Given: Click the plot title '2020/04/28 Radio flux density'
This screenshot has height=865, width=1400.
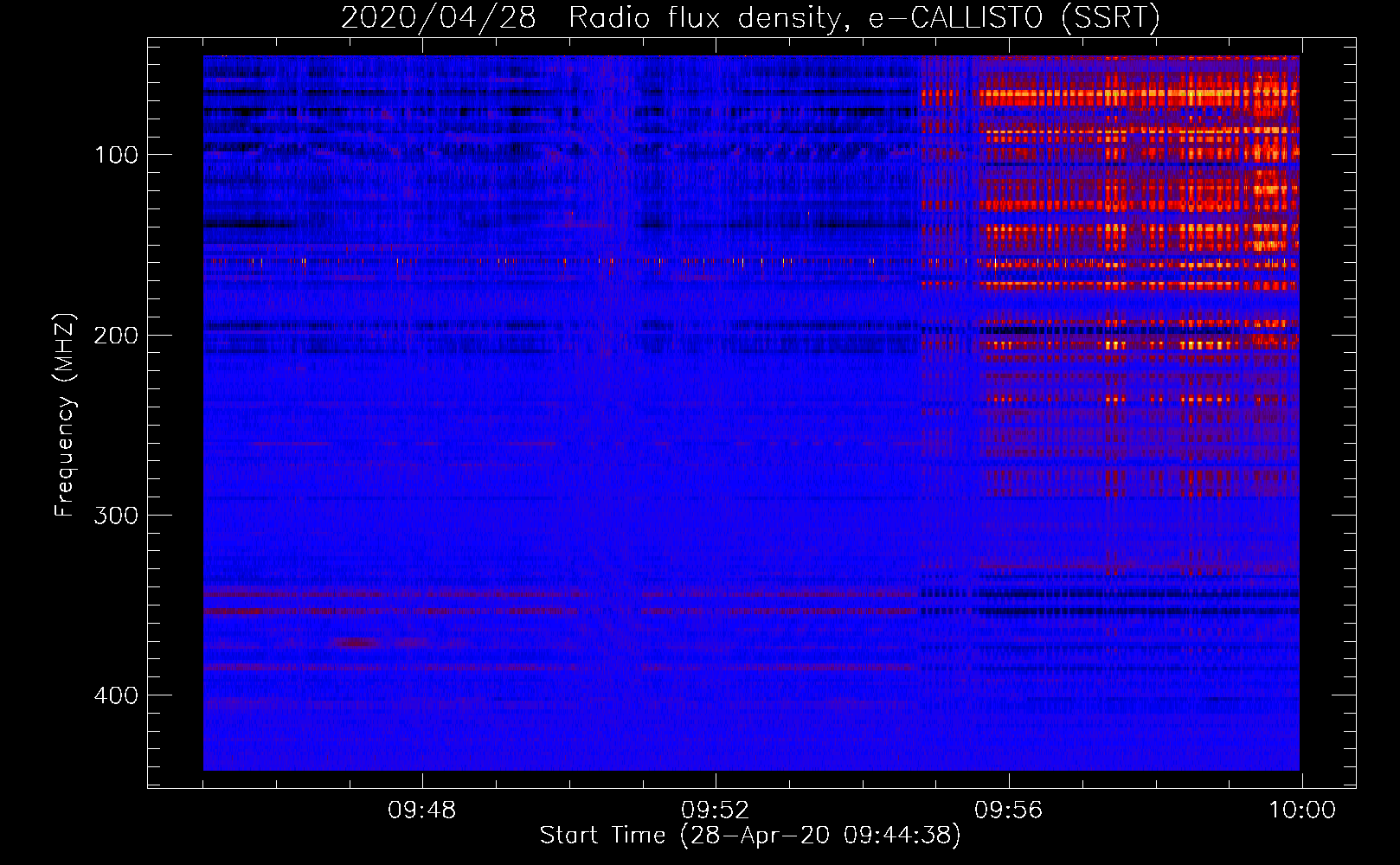Looking at the screenshot, I should pos(750,17).
